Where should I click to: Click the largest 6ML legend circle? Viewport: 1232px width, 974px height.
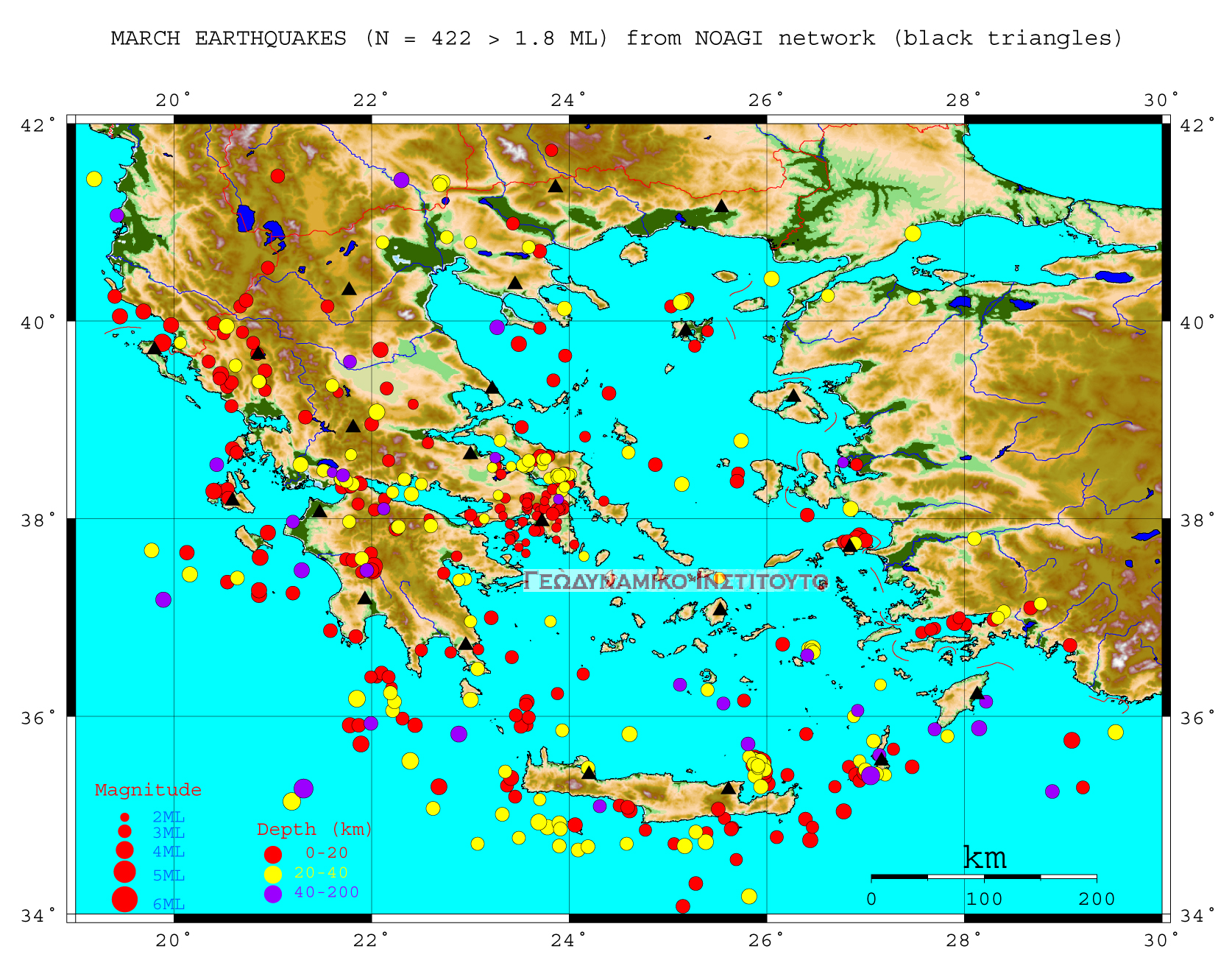click(x=124, y=900)
